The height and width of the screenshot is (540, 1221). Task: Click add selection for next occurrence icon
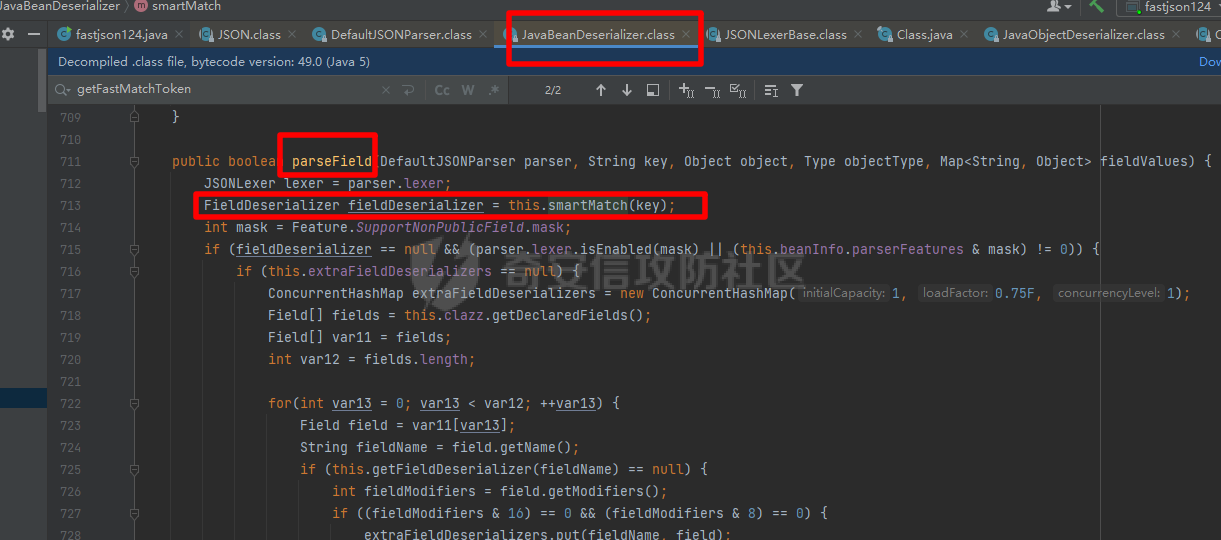(686, 90)
